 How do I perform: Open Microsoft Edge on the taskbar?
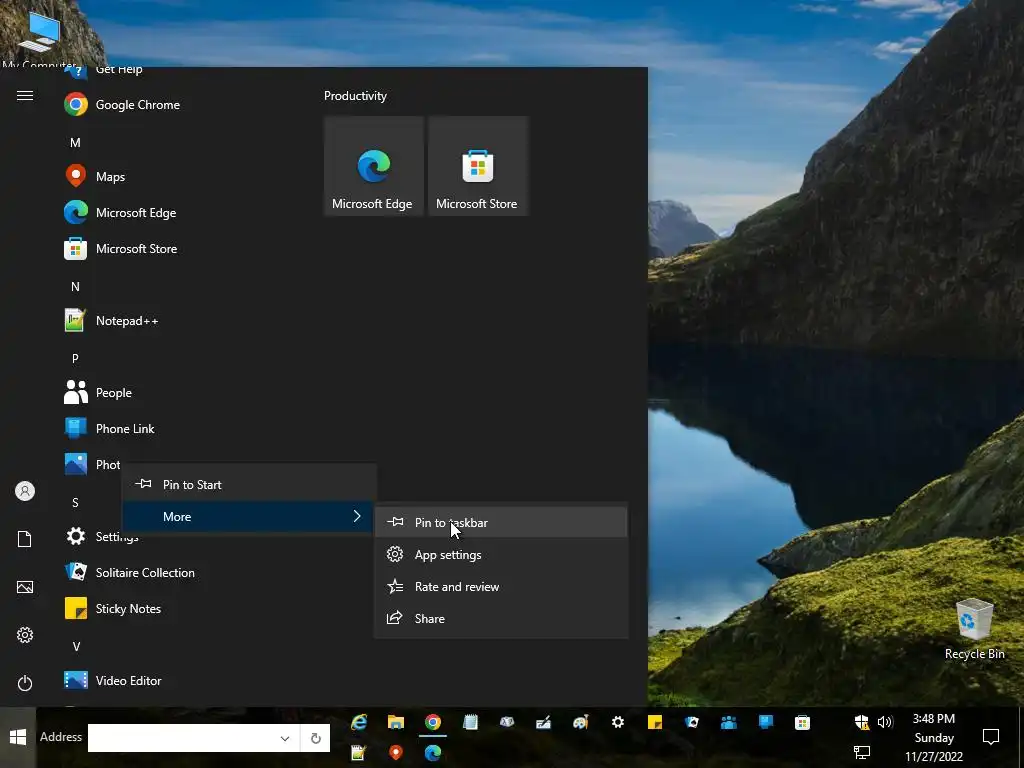tap(433, 753)
